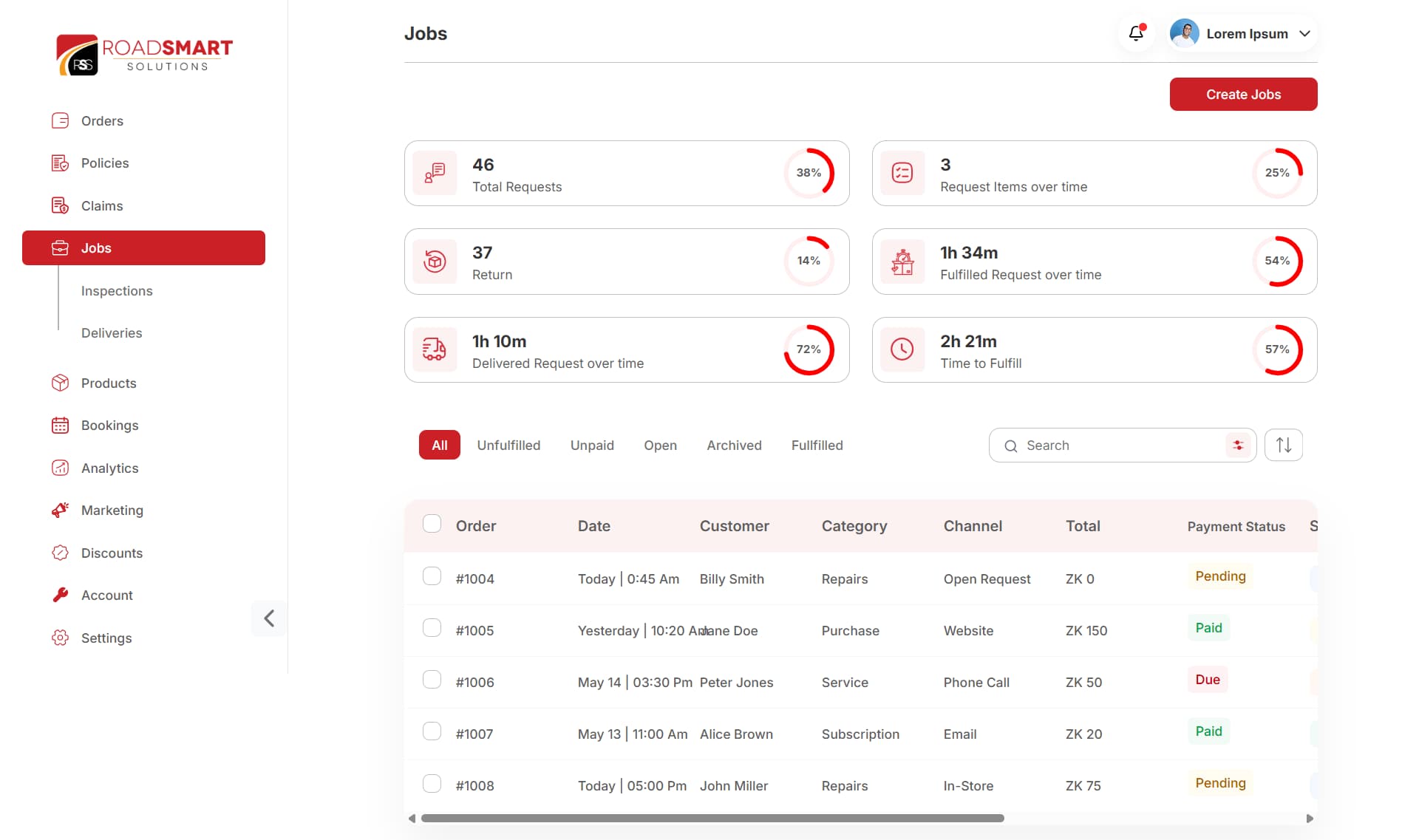Click the Policies sidebar icon
The height and width of the screenshot is (840, 1419).
[60, 163]
